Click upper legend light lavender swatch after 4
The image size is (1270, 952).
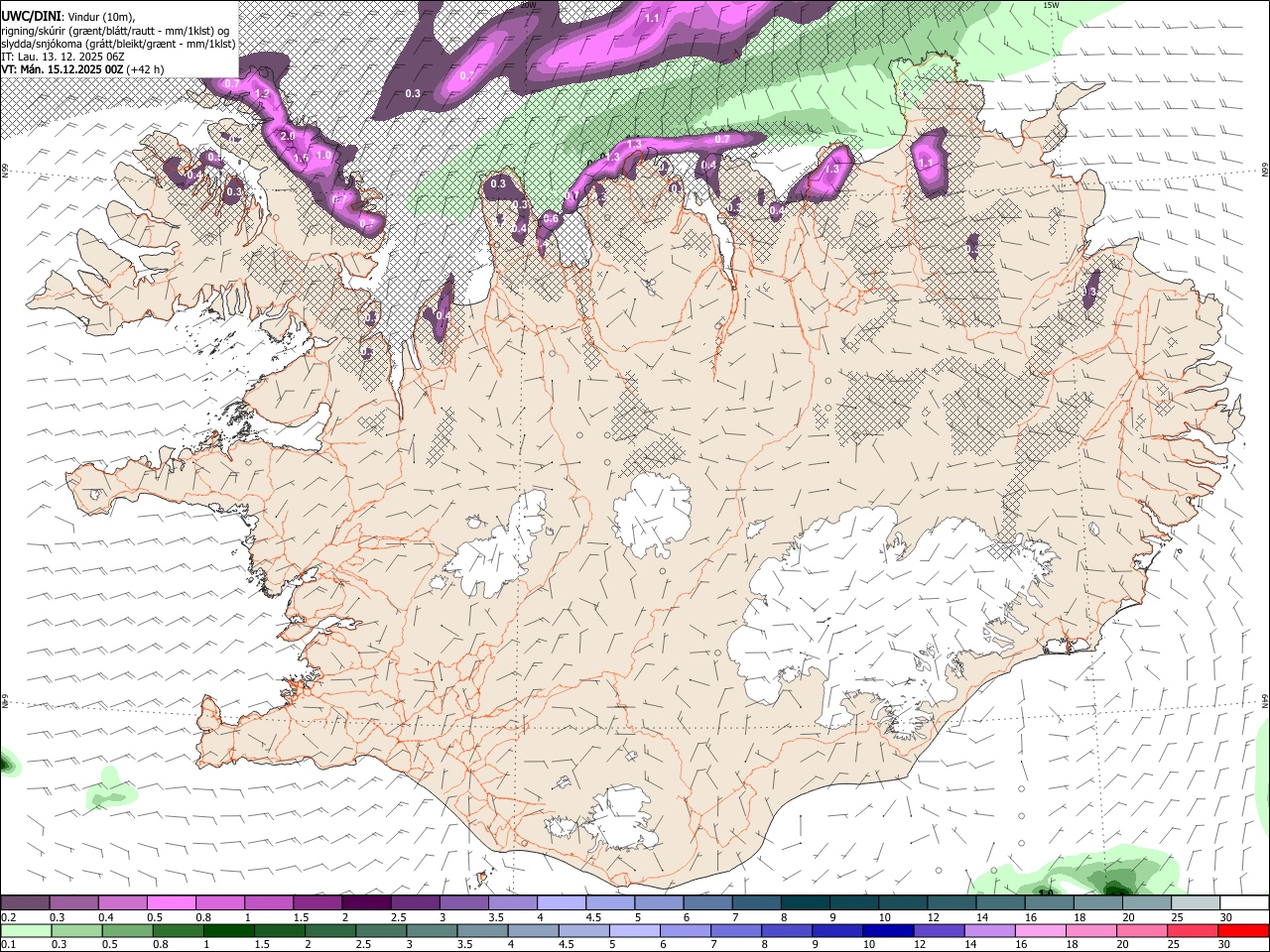tap(562, 902)
